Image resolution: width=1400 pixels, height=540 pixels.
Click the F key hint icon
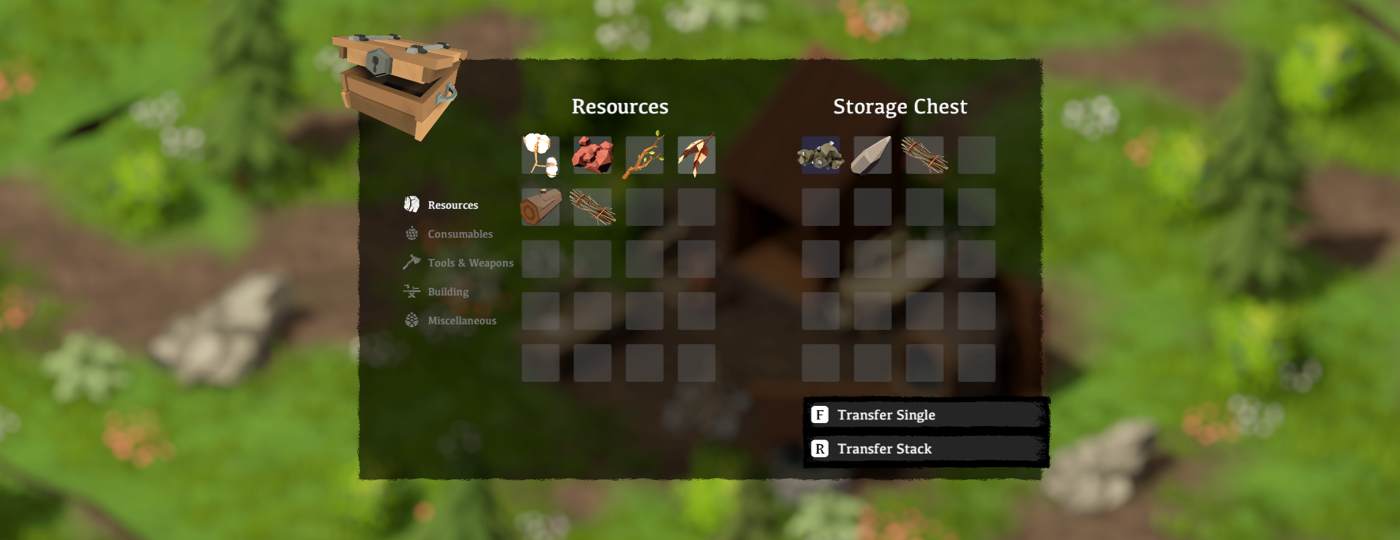pos(820,415)
